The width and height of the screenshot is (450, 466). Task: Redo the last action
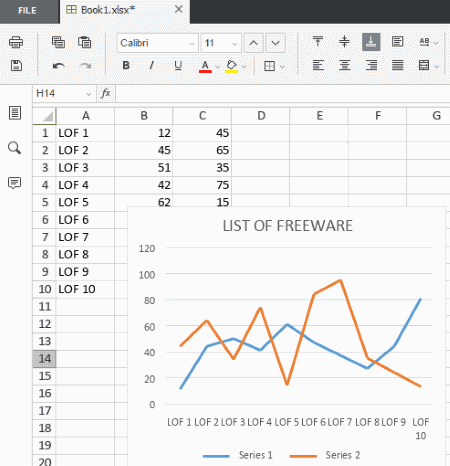(85, 66)
